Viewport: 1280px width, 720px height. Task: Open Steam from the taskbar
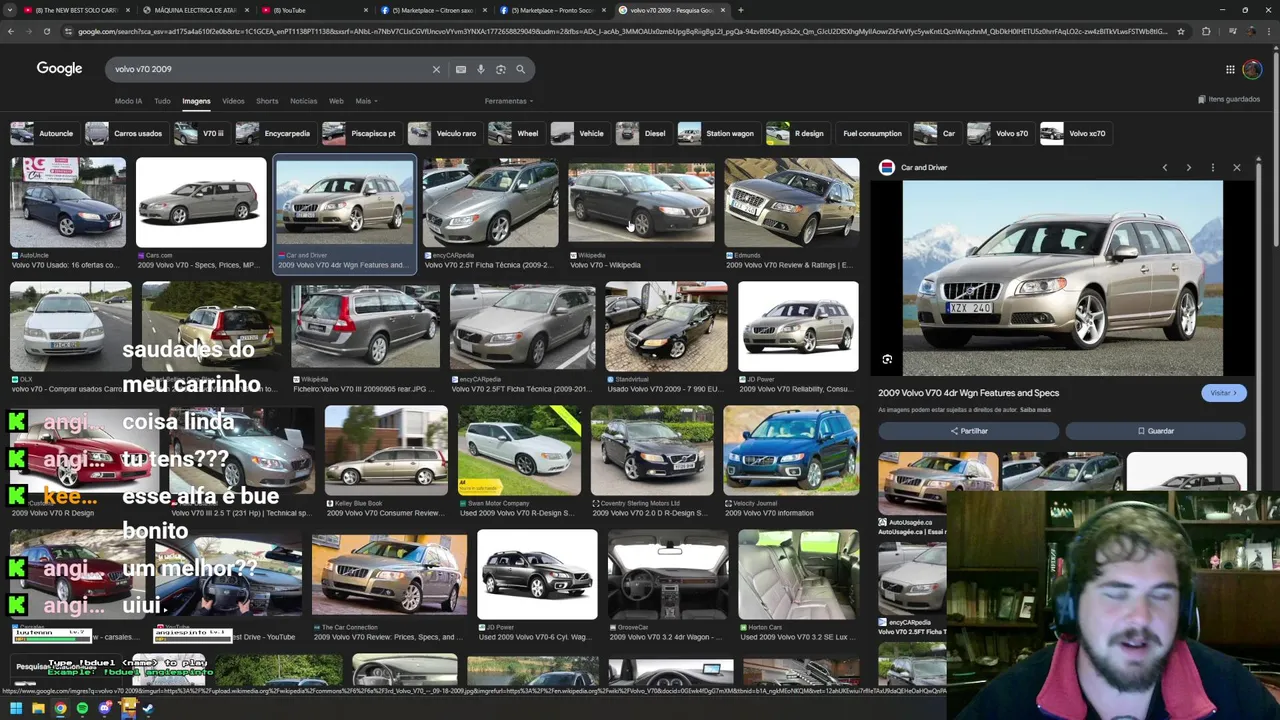148,709
